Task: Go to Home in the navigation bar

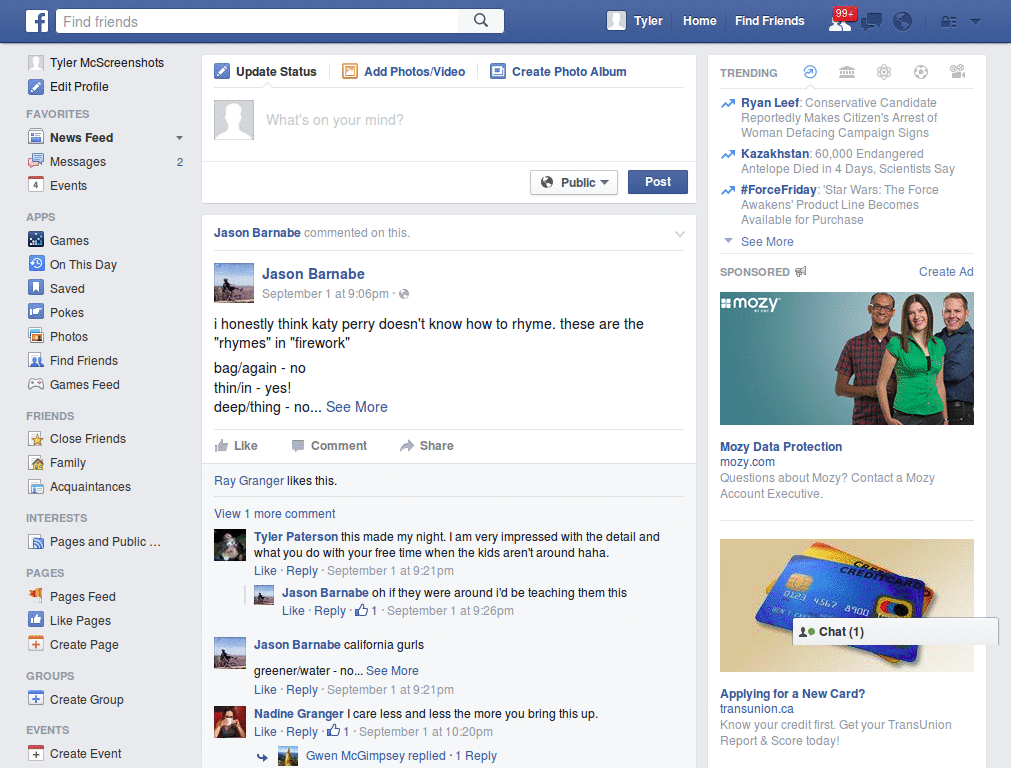Action: (699, 20)
